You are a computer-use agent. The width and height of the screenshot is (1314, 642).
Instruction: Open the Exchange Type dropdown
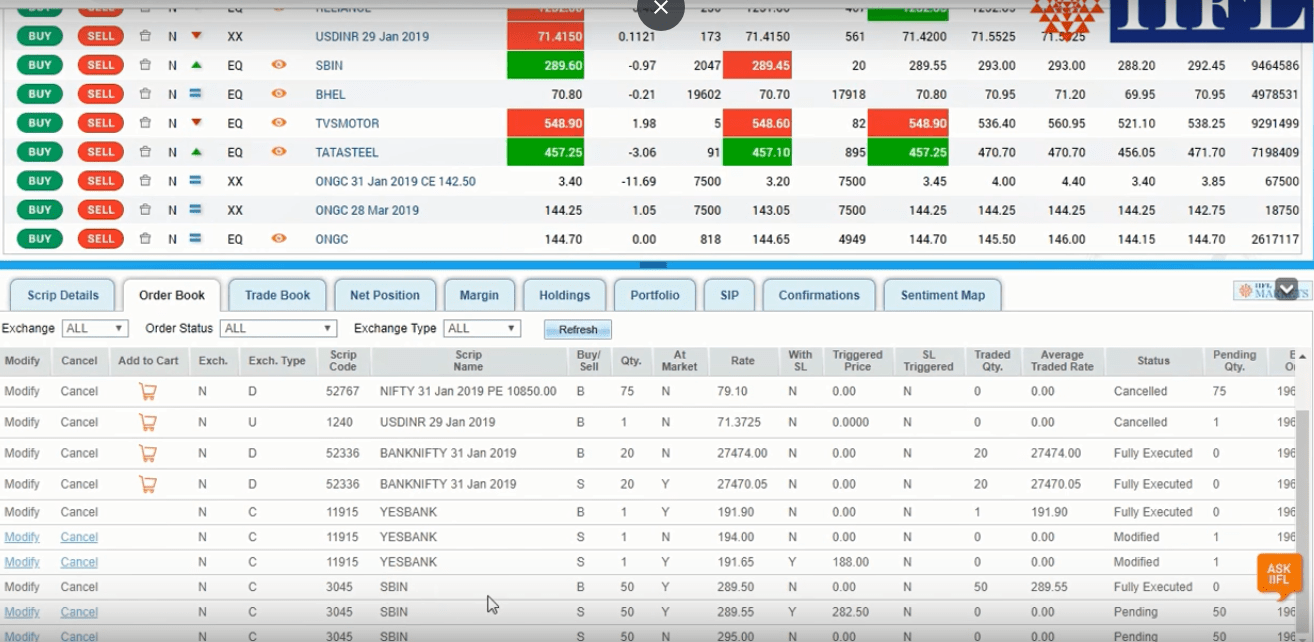(x=483, y=328)
